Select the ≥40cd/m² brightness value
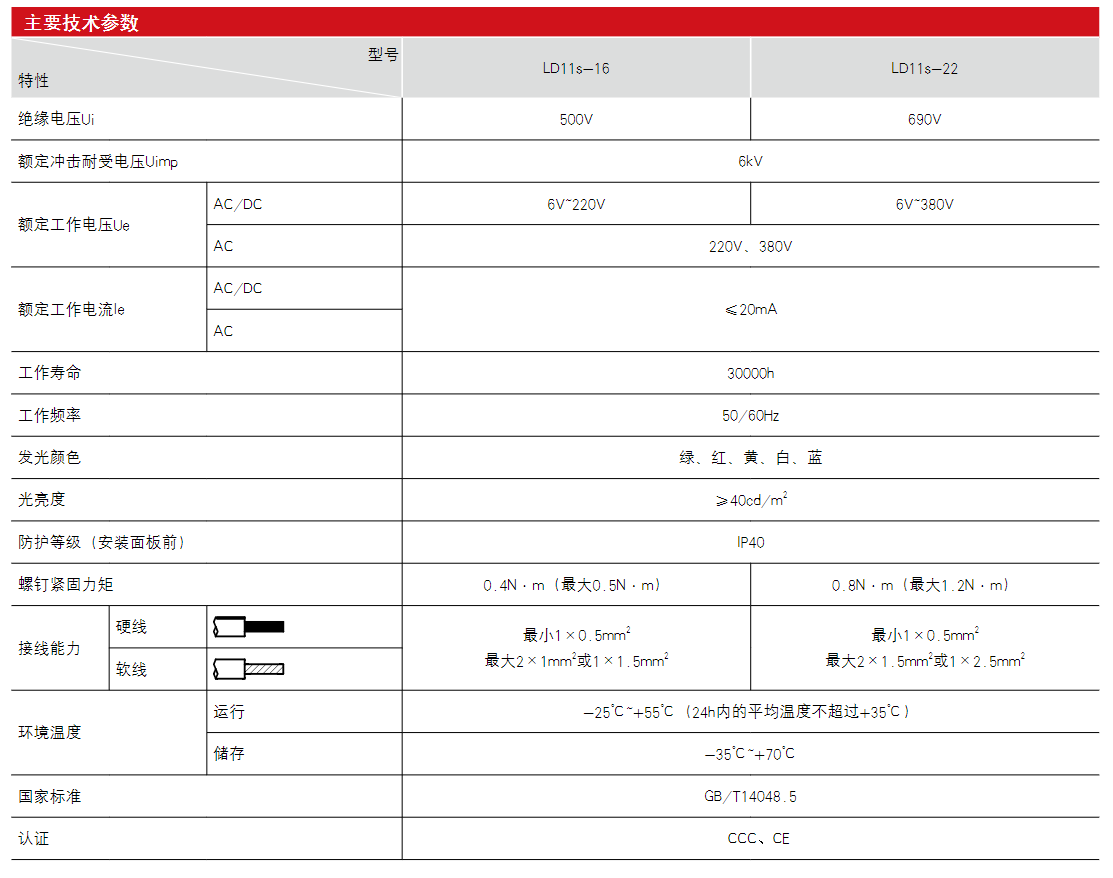 [750, 500]
